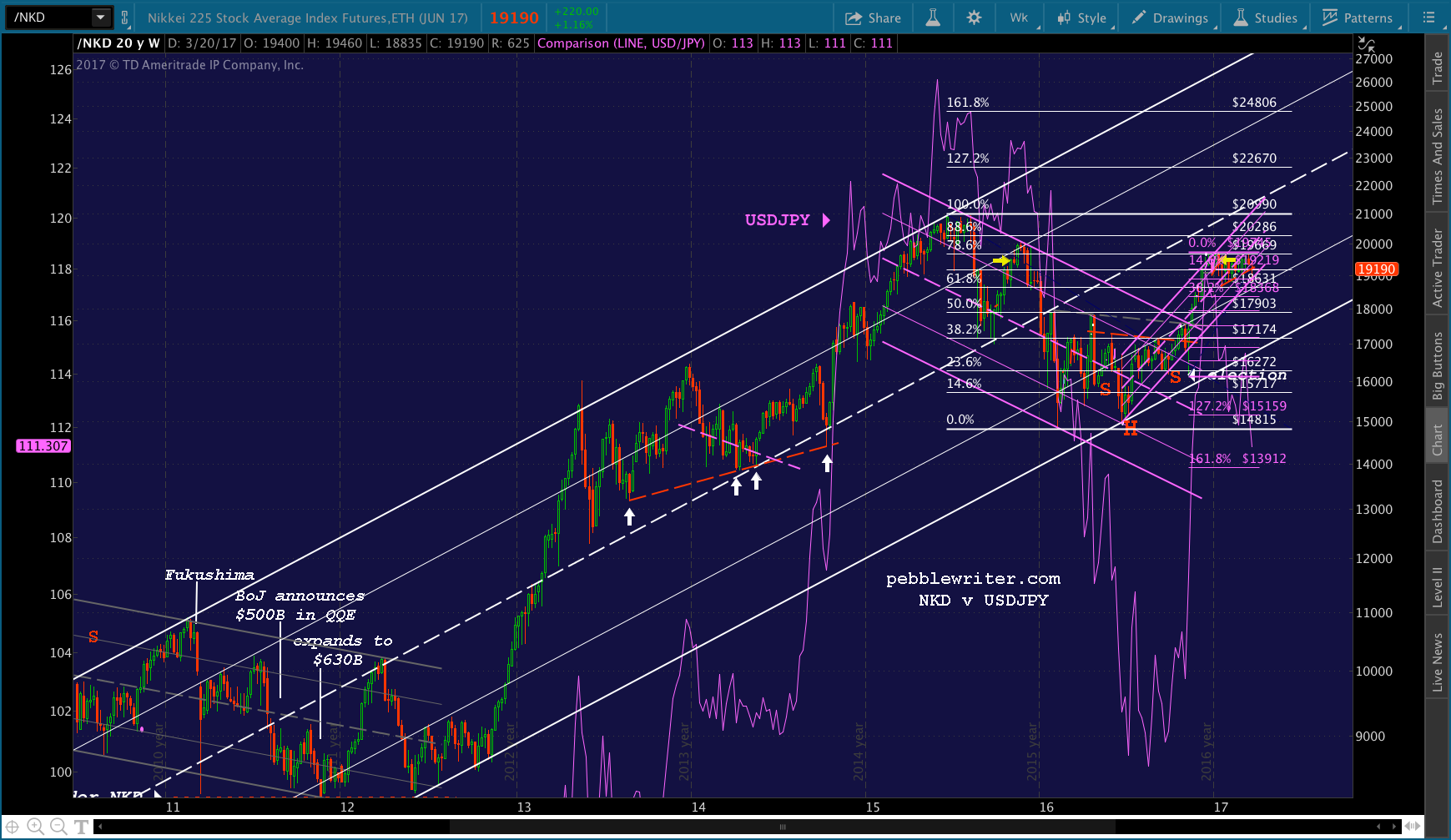Open the symbol dropdown arrow next to /NKD
Screen dimensions: 1451x840
[x=101, y=18]
